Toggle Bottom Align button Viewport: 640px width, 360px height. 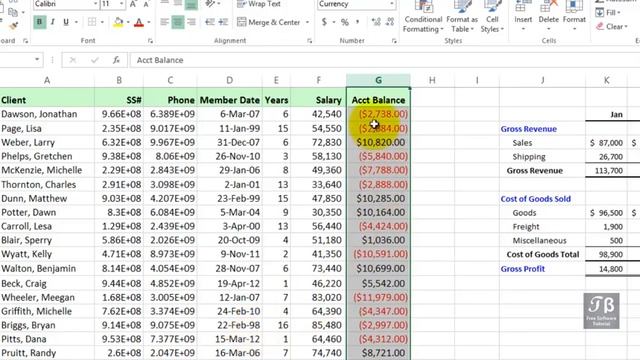pos(191,4)
